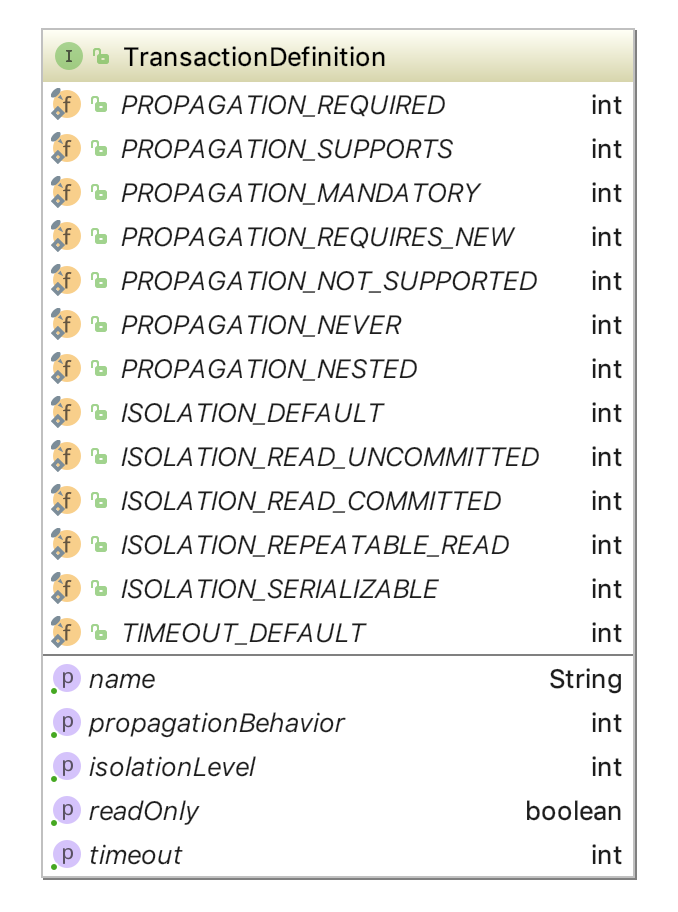This screenshot has height=912, width=678.
Task: Select the propagationBehavior property
Action: (216, 723)
